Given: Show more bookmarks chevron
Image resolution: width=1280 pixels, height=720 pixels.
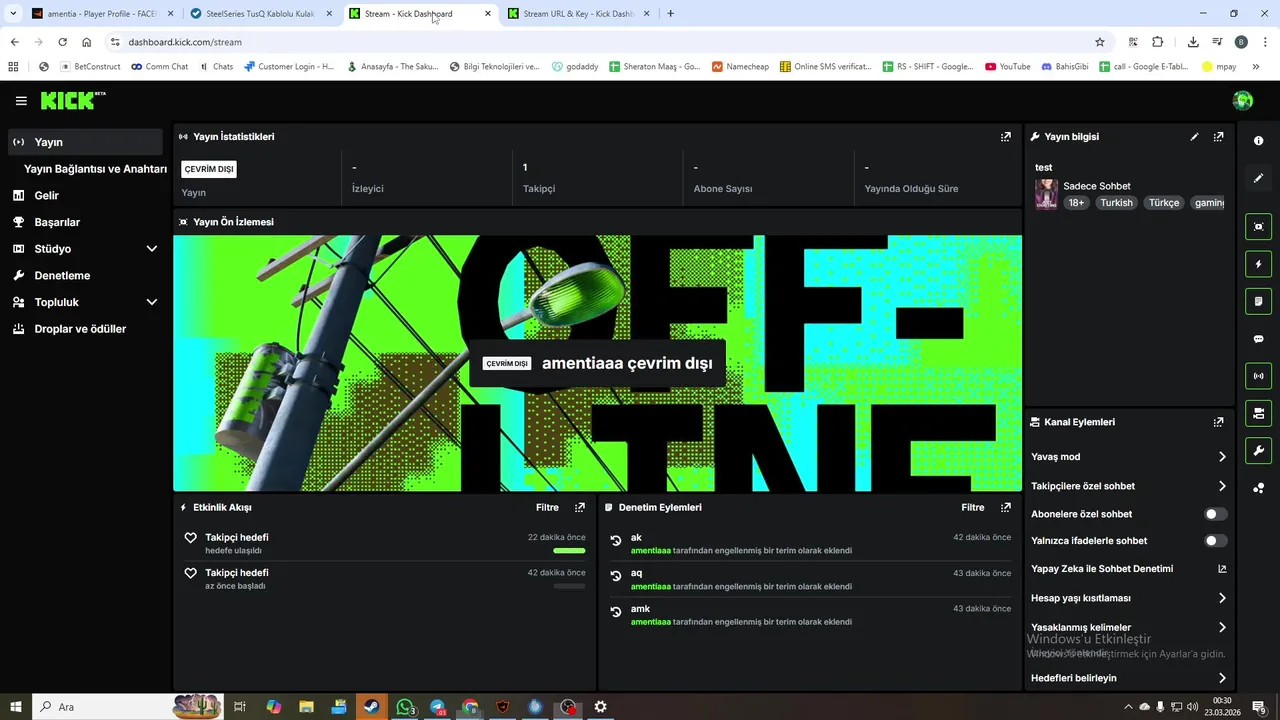Looking at the screenshot, I should pyautogui.click(x=1256, y=67).
